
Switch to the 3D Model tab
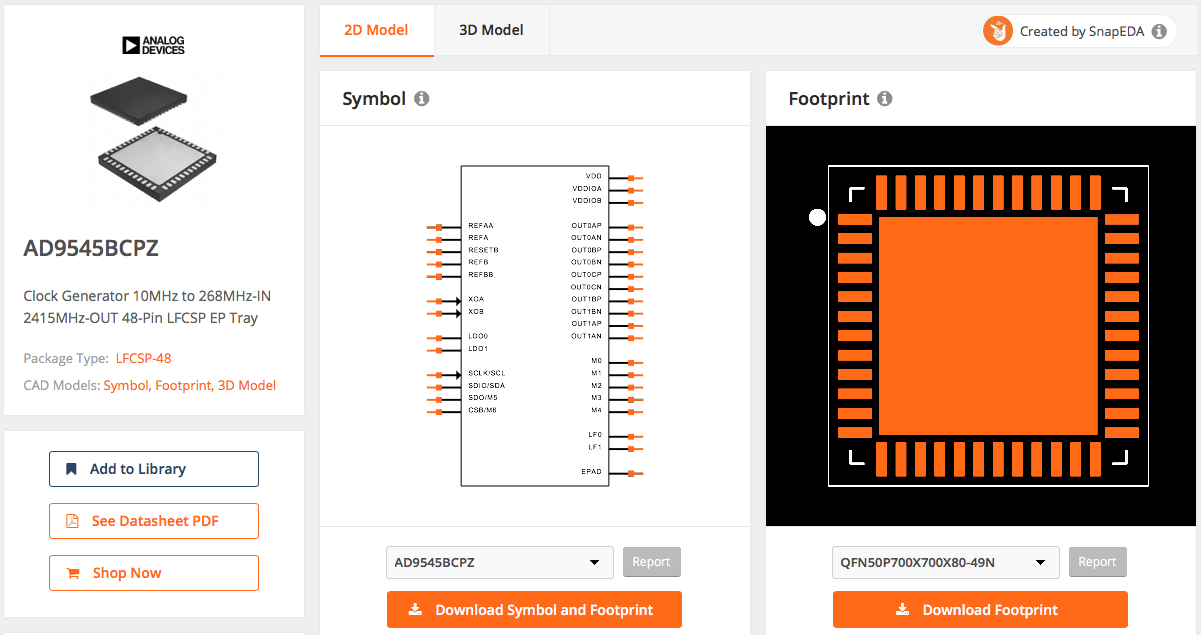tap(491, 30)
